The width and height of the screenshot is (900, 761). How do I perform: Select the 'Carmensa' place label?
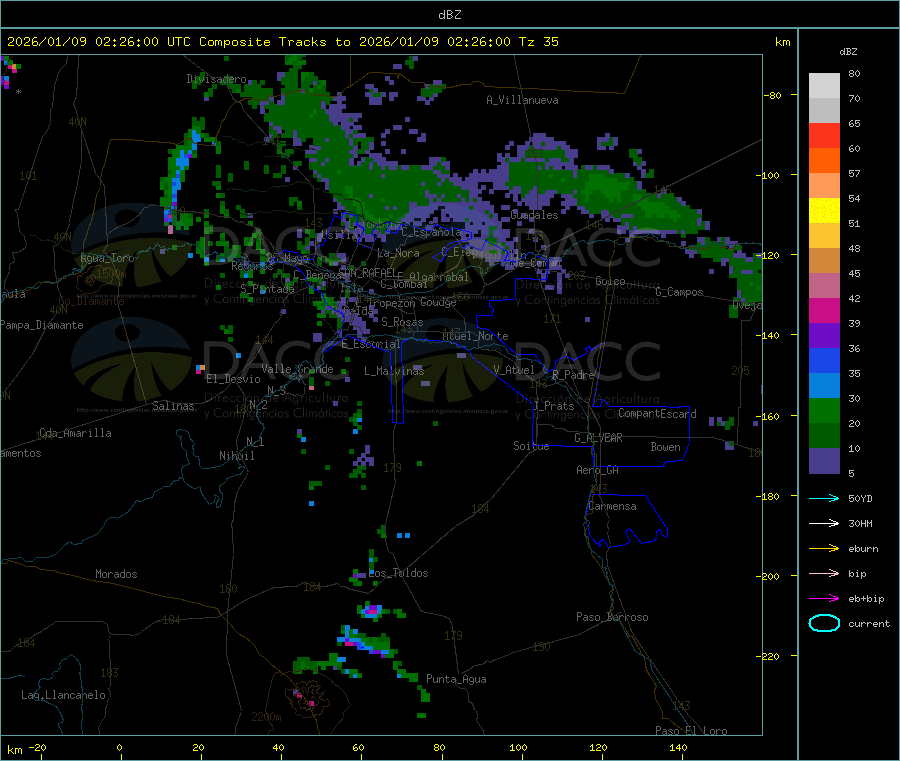612,506
